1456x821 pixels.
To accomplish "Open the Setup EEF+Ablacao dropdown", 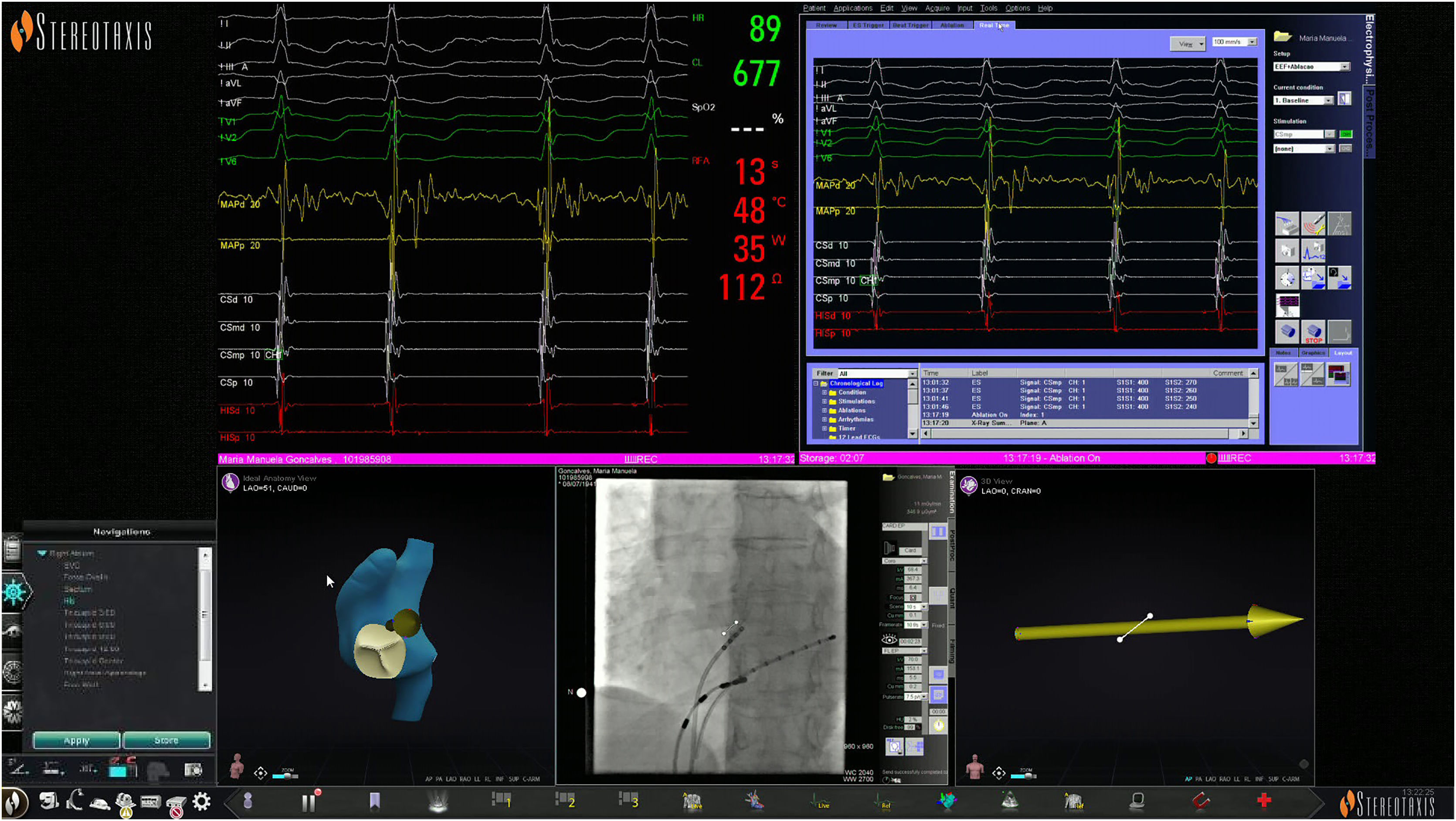I will [1344, 67].
